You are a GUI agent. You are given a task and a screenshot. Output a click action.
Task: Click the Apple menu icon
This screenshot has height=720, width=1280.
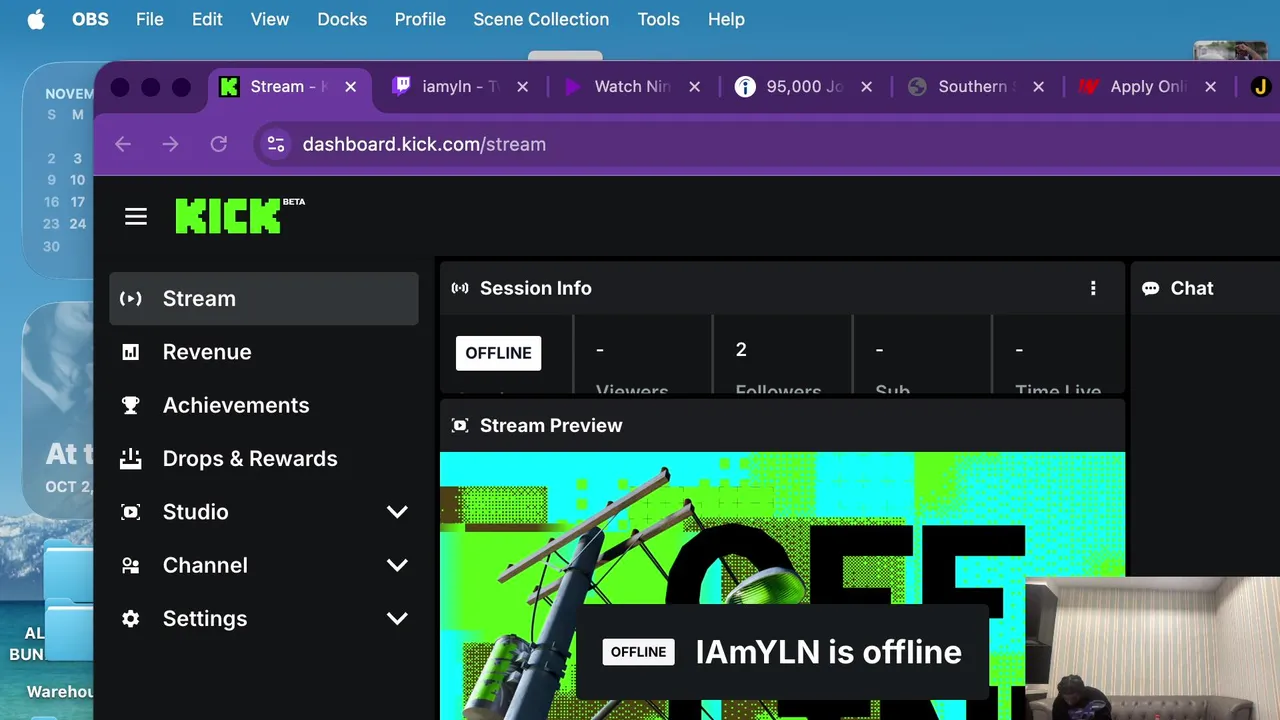click(36, 20)
